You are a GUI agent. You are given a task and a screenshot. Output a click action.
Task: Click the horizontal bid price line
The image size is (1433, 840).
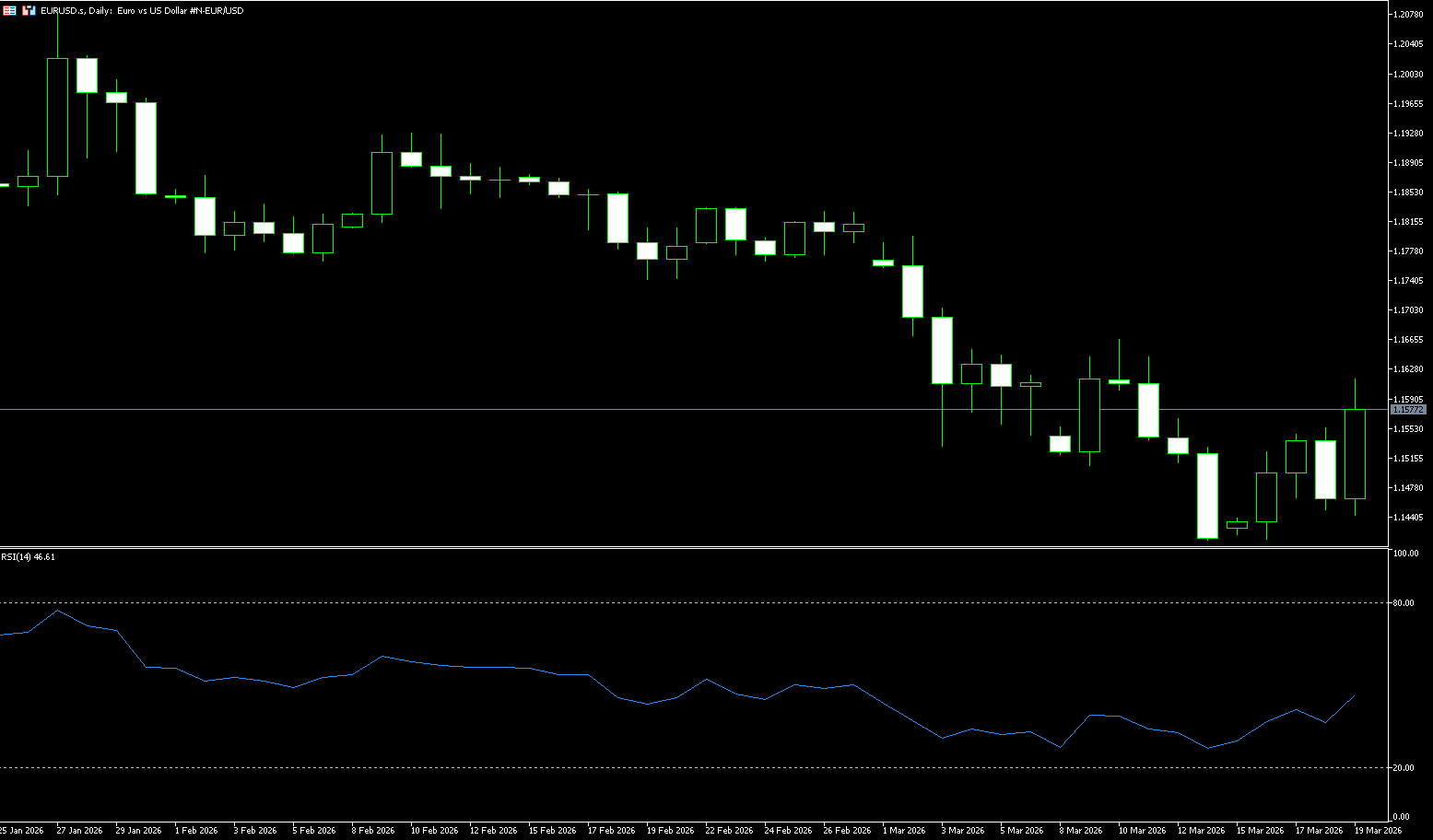pos(645,409)
